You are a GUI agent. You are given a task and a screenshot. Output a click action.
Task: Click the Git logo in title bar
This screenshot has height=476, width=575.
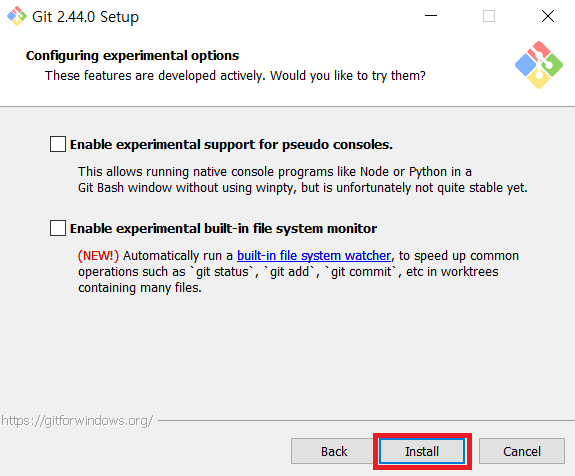click(x=17, y=17)
